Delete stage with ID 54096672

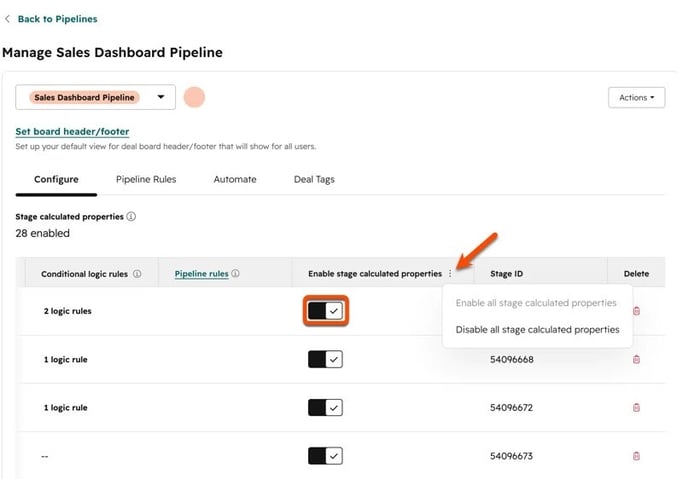point(636,407)
